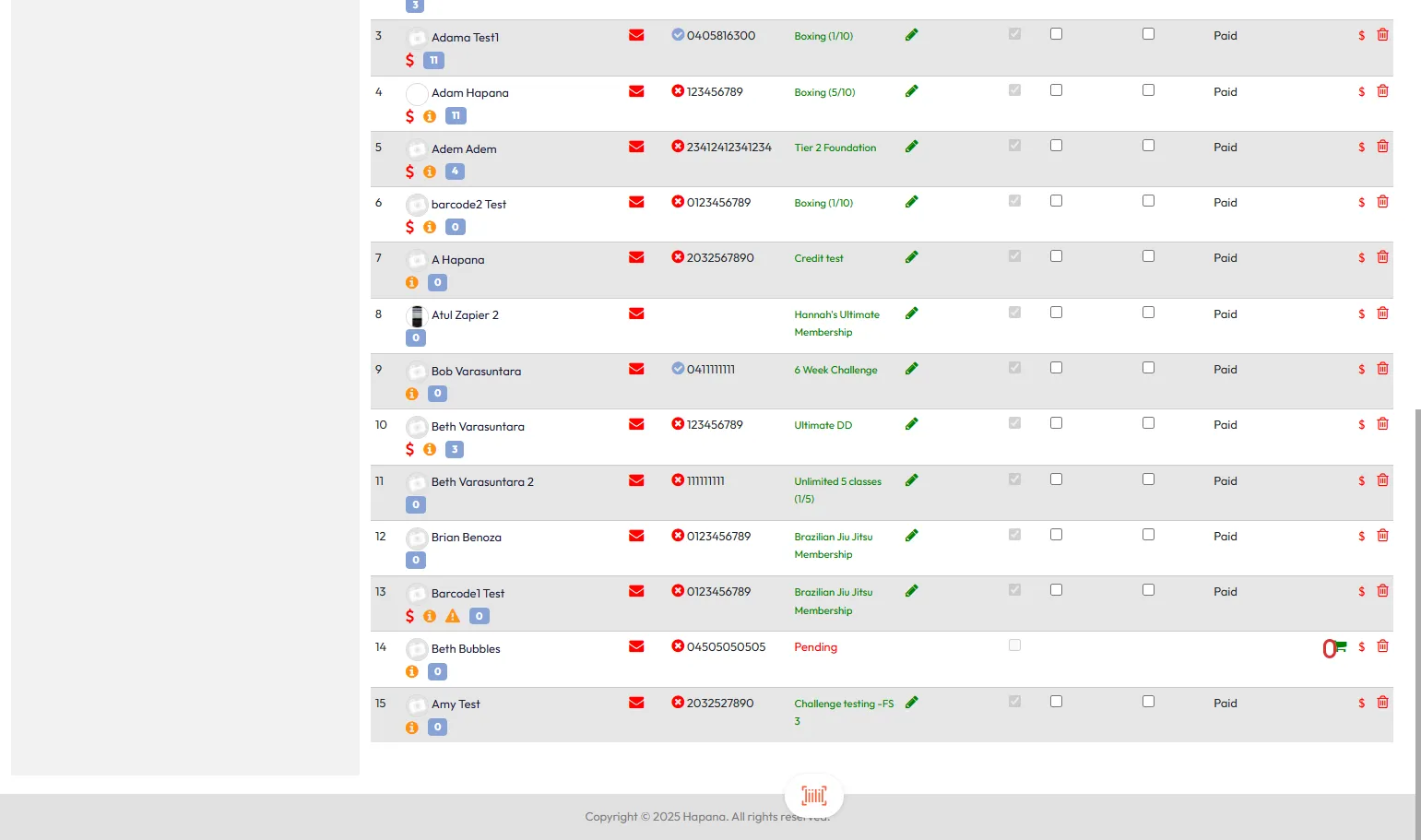
Task: Click the email envelope icon for Adama Test1
Action: click(636, 35)
